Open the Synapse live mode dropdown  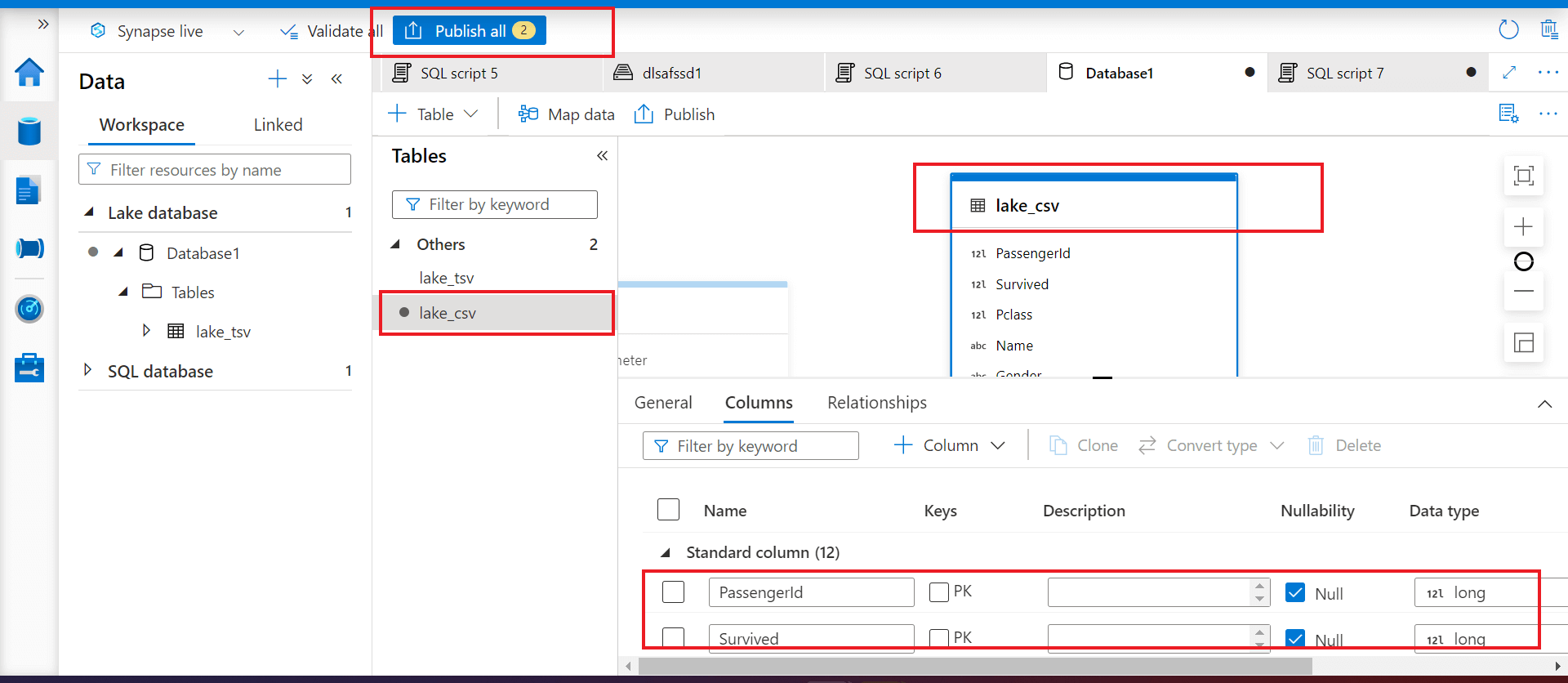[238, 32]
